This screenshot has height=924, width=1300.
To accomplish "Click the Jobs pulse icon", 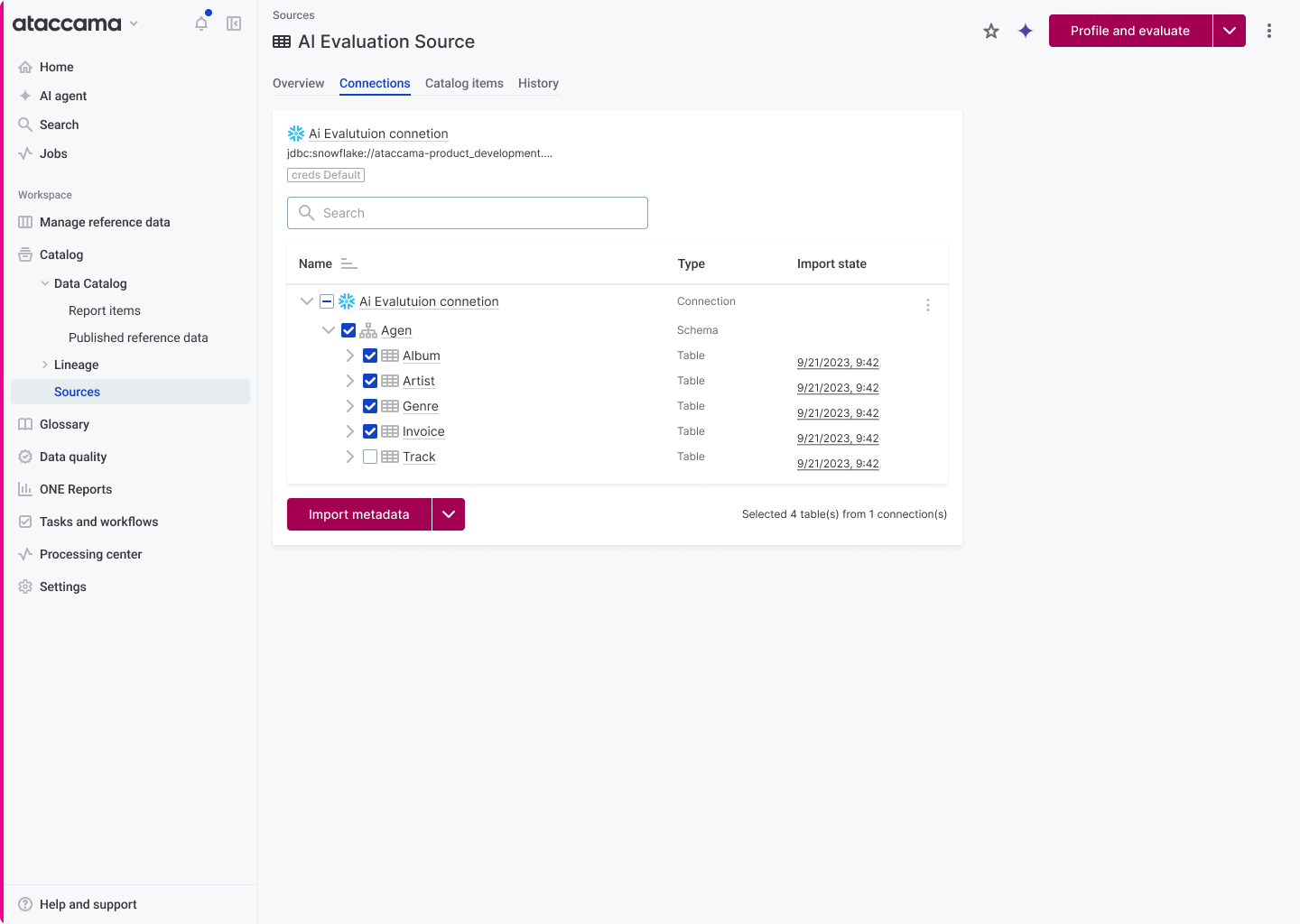I will pos(25,153).
